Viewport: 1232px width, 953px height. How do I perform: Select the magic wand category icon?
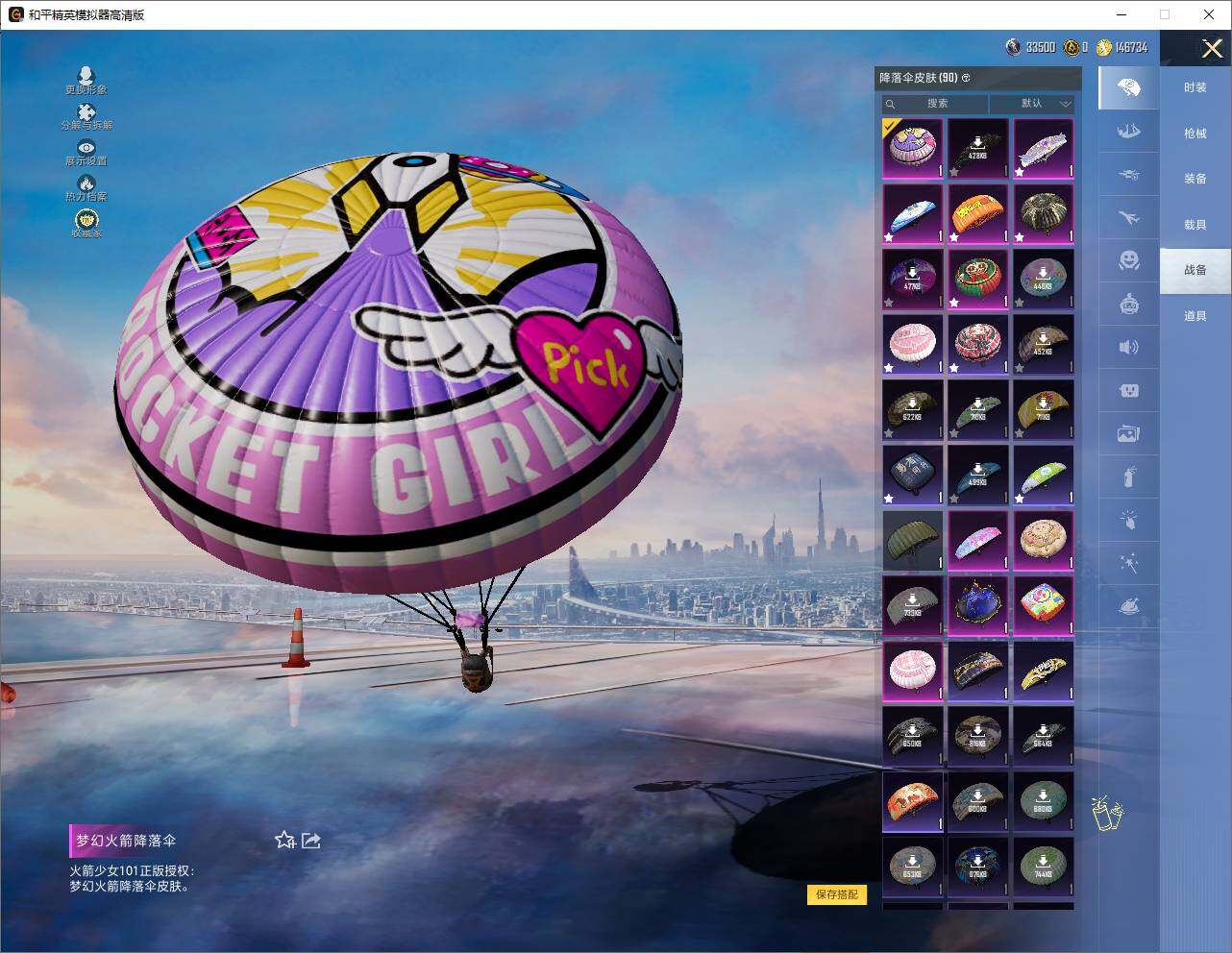tap(1128, 563)
